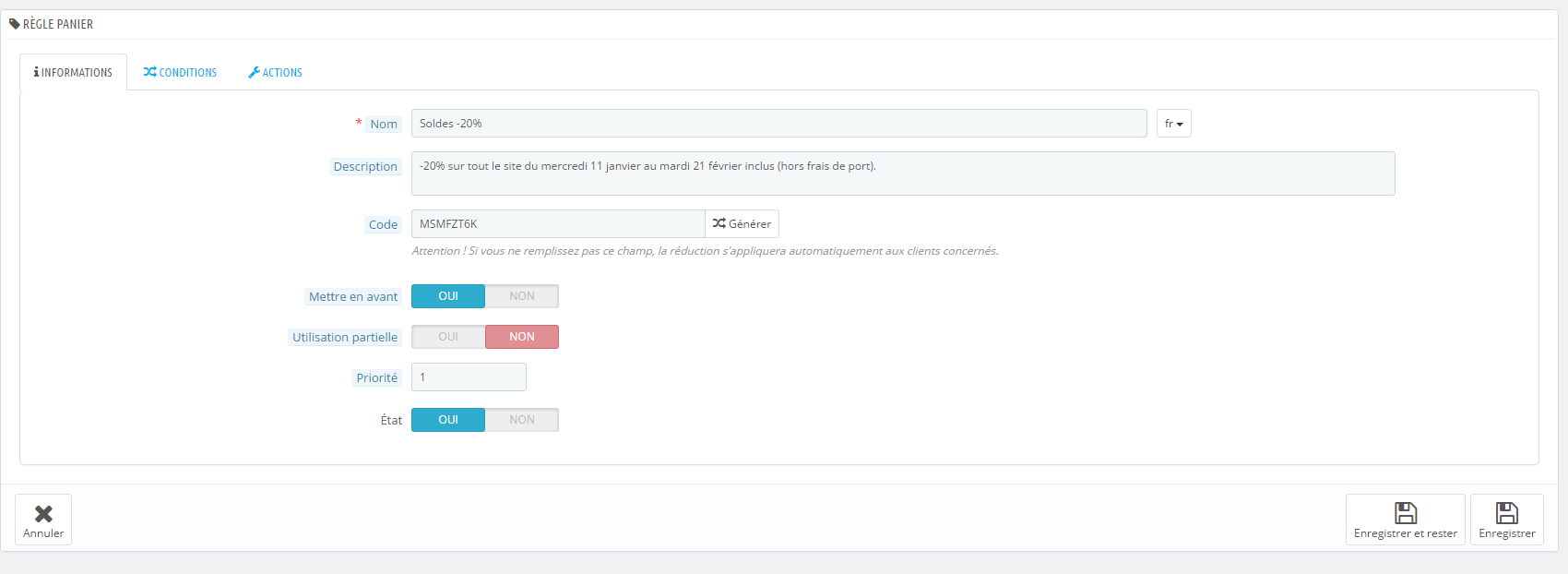The height and width of the screenshot is (574, 1568).
Task: Click Enregistrer et rester button
Action: (1405, 520)
